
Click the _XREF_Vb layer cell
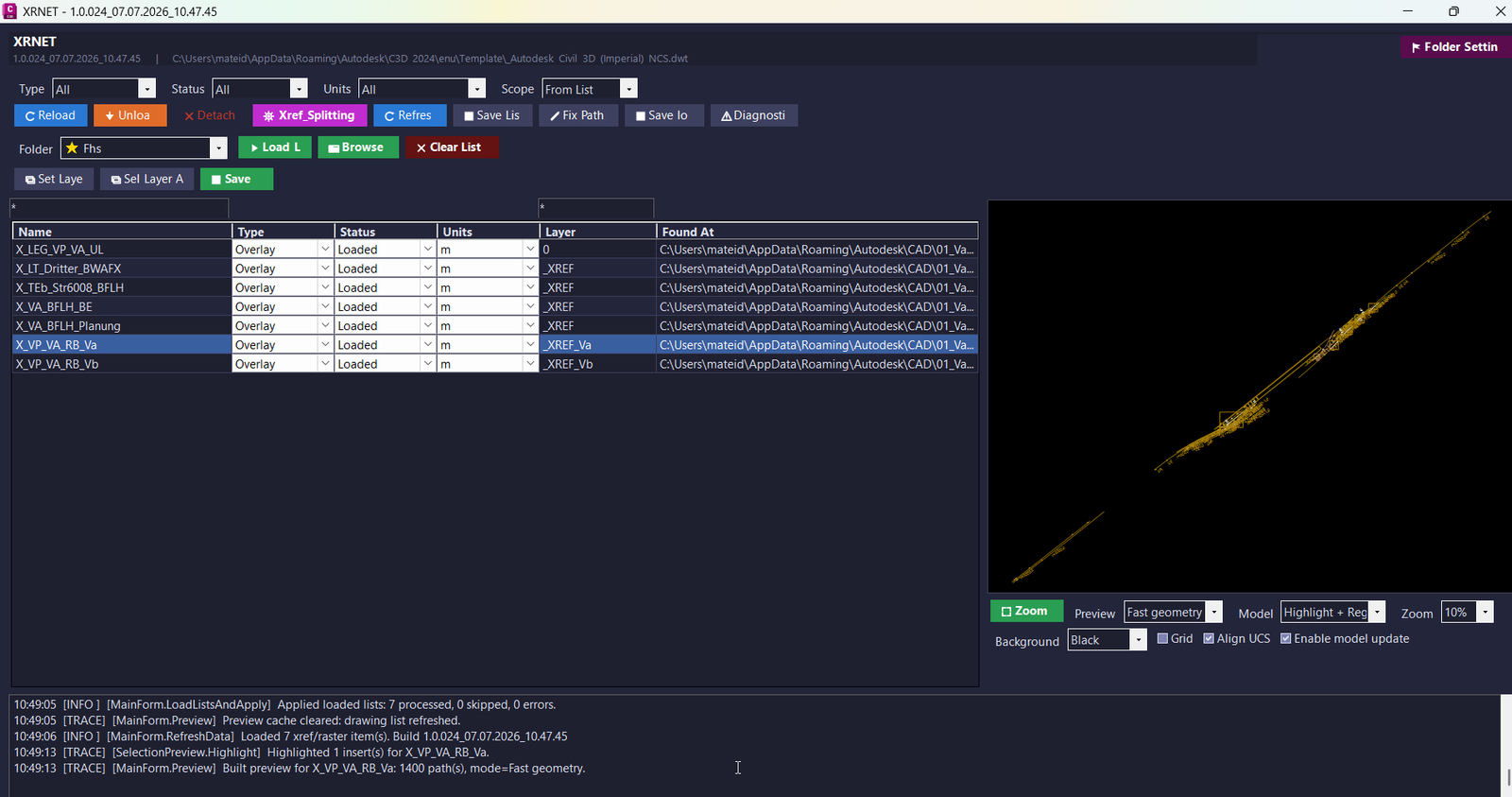(x=598, y=364)
